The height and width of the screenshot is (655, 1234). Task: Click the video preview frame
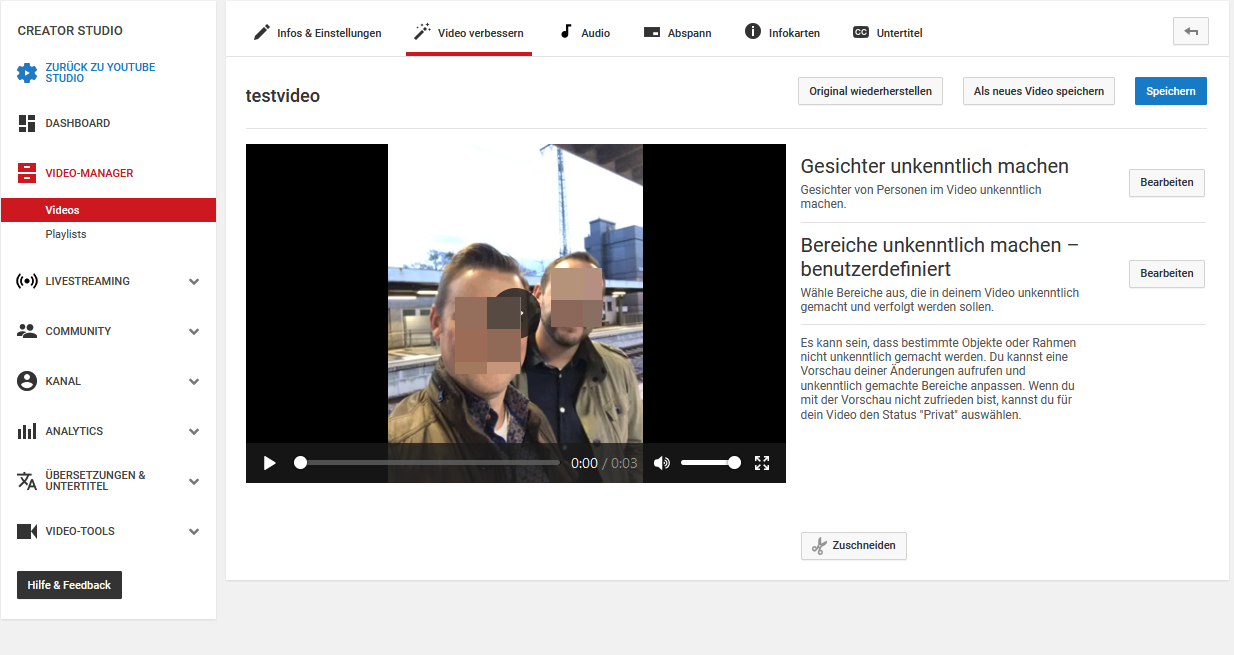click(x=516, y=313)
